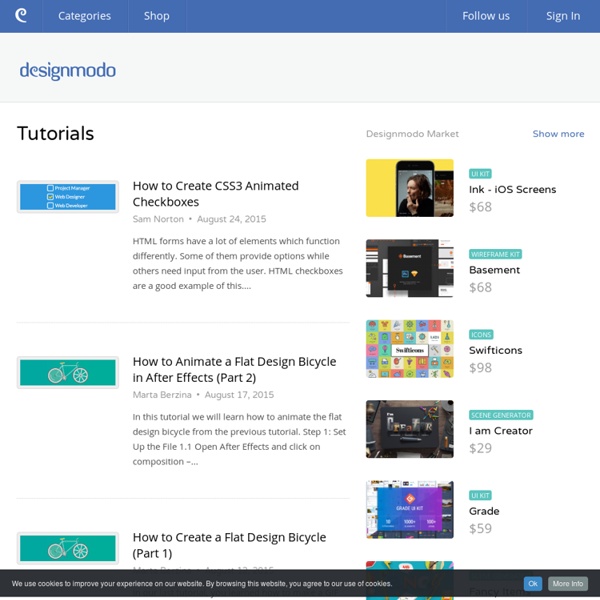Click Show more in Designmodo Market

click(558, 134)
